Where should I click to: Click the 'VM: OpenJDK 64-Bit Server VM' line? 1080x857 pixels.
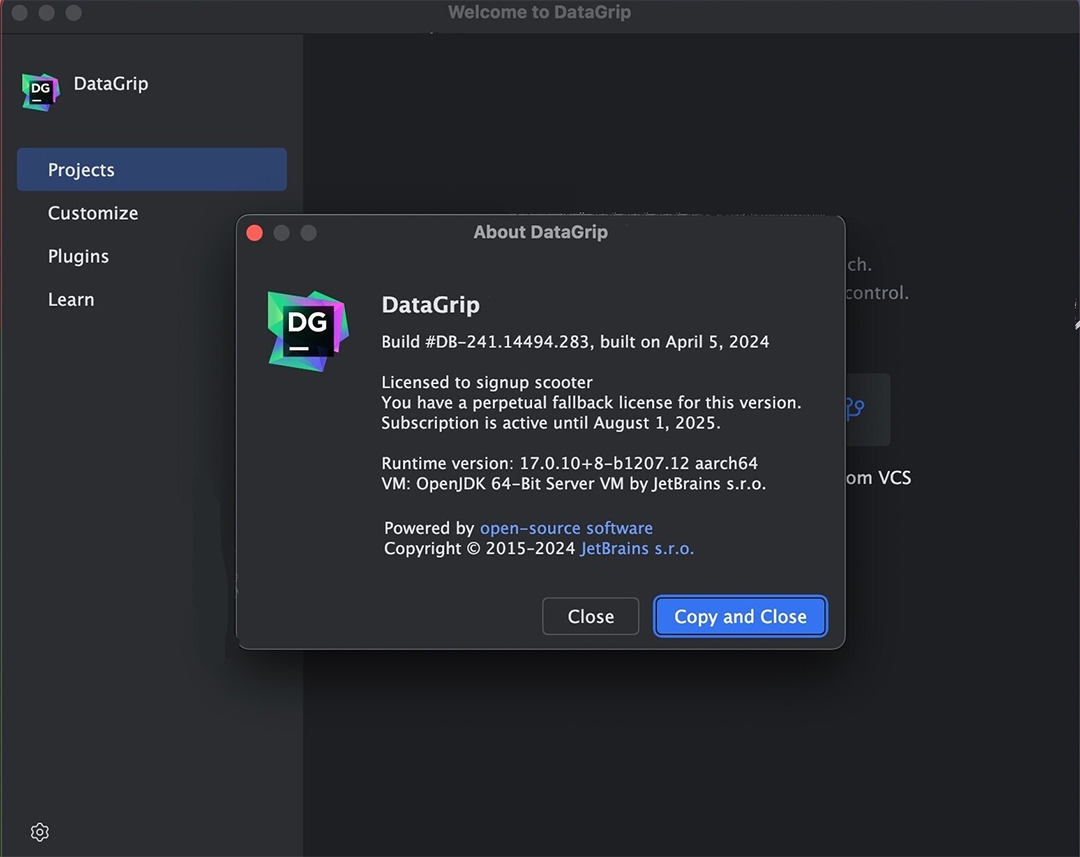(x=574, y=484)
